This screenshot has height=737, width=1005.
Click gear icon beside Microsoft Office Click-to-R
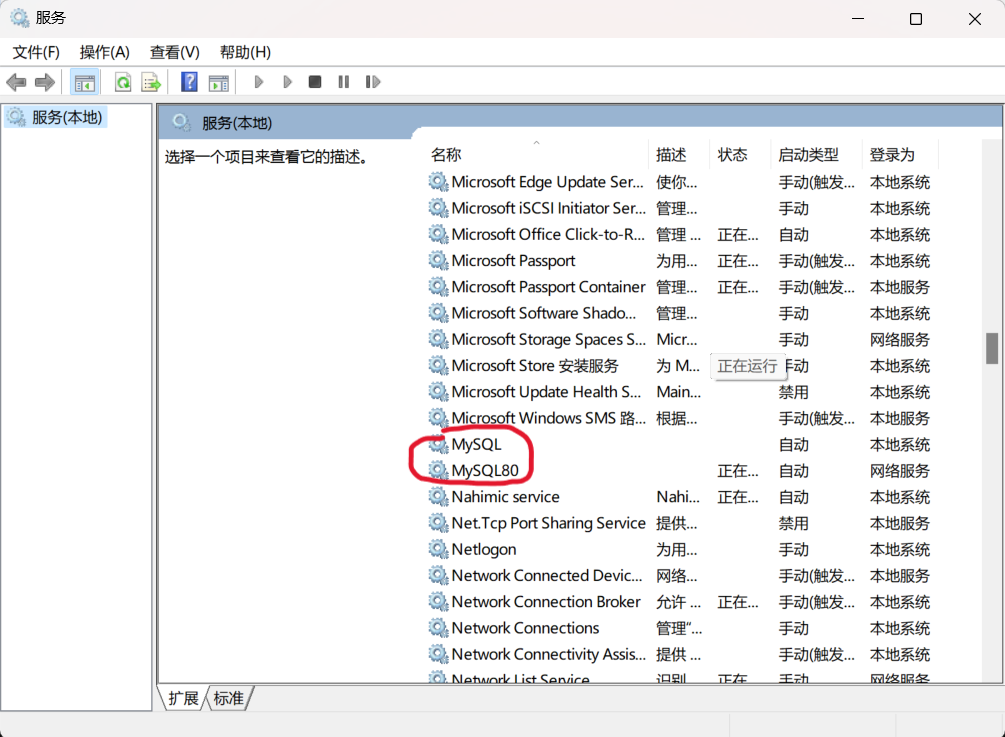[x=438, y=235]
